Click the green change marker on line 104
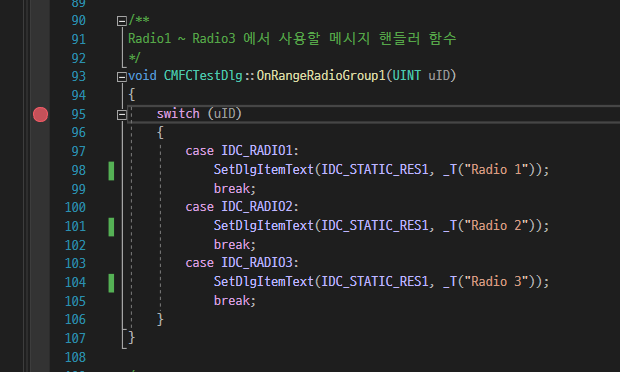This screenshot has height=372, width=620. 111,283
